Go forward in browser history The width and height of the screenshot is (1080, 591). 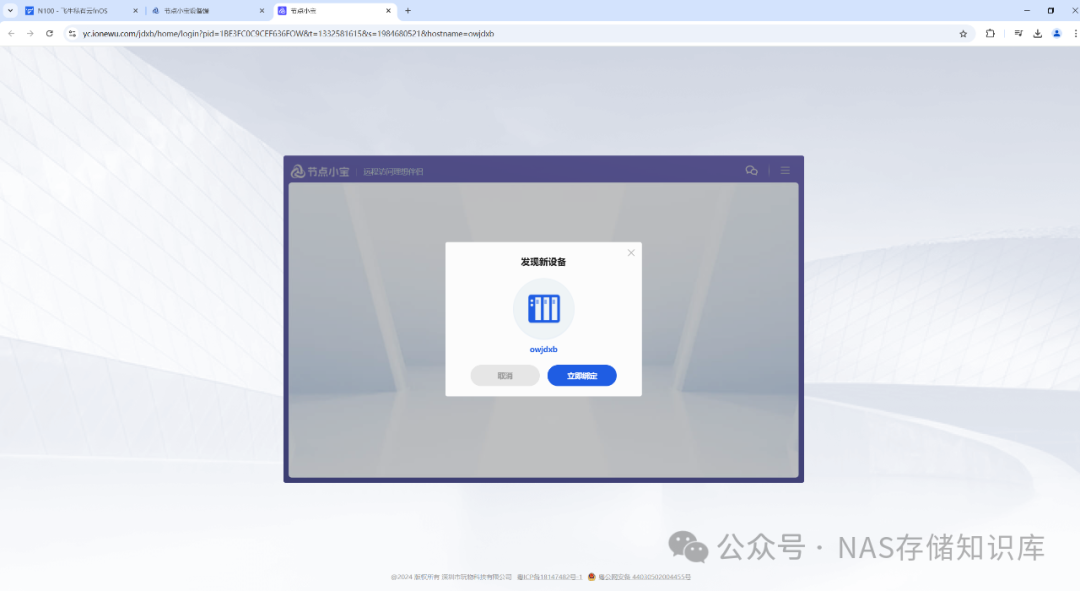[x=30, y=33]
